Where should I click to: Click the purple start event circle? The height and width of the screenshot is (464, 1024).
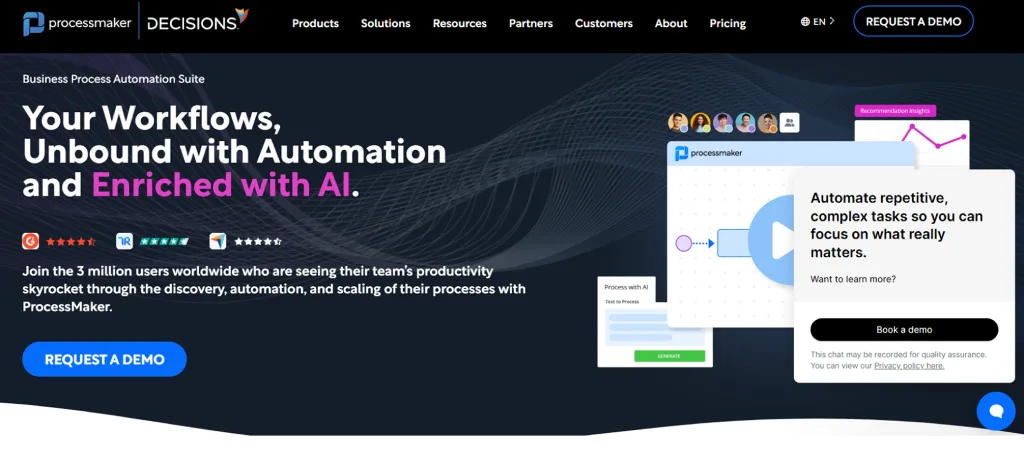[x=683, y=243]
